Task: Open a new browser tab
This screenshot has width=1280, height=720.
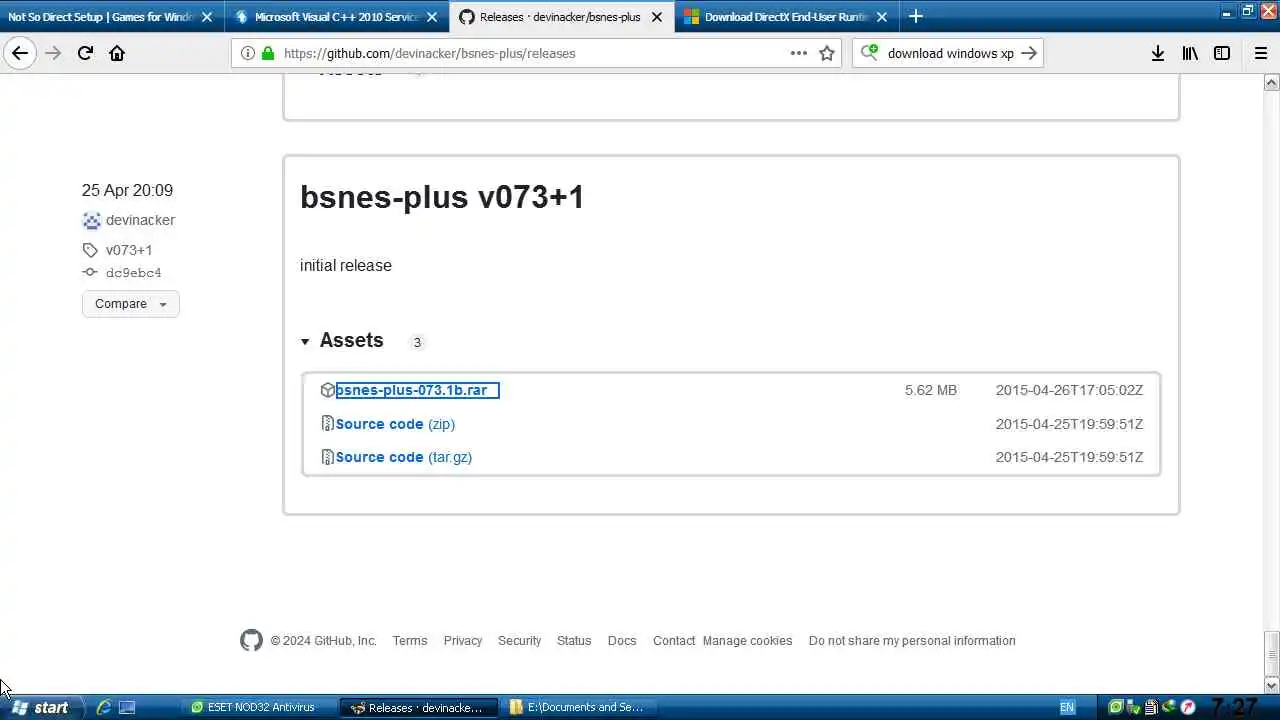Action: click(916, 16)
